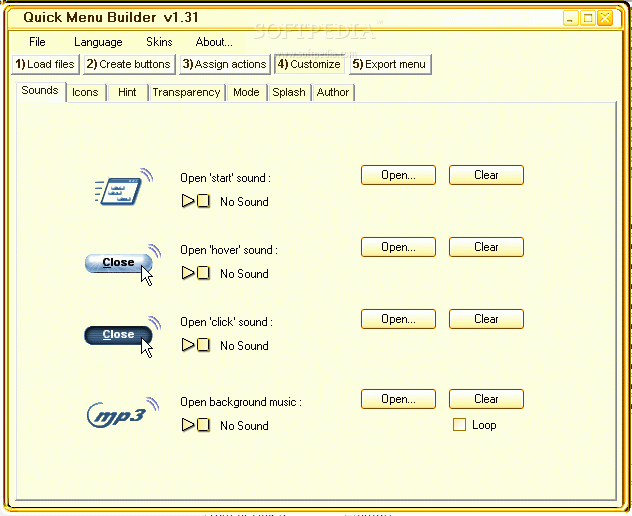Play the 'start' sound preview
This screenshot has height=516, width=632.
[188, 200]
